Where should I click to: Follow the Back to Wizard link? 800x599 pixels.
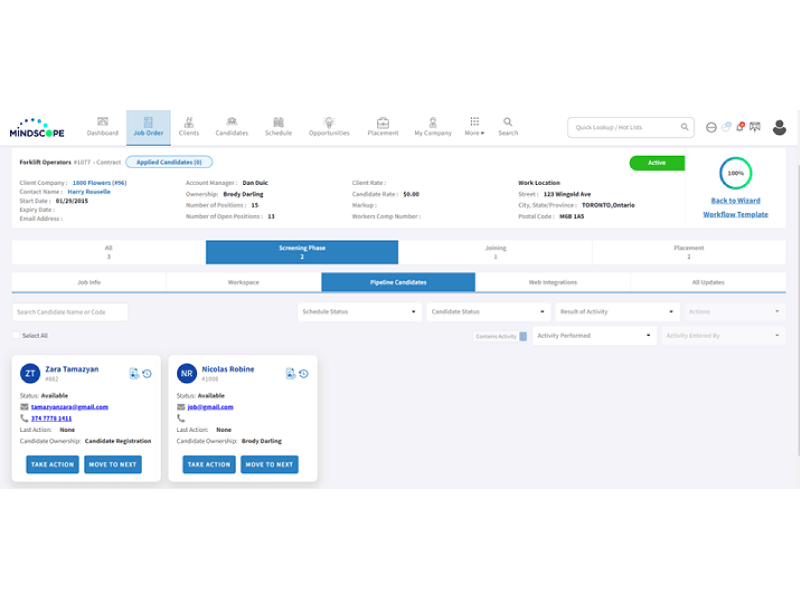[x=735, y=201]
